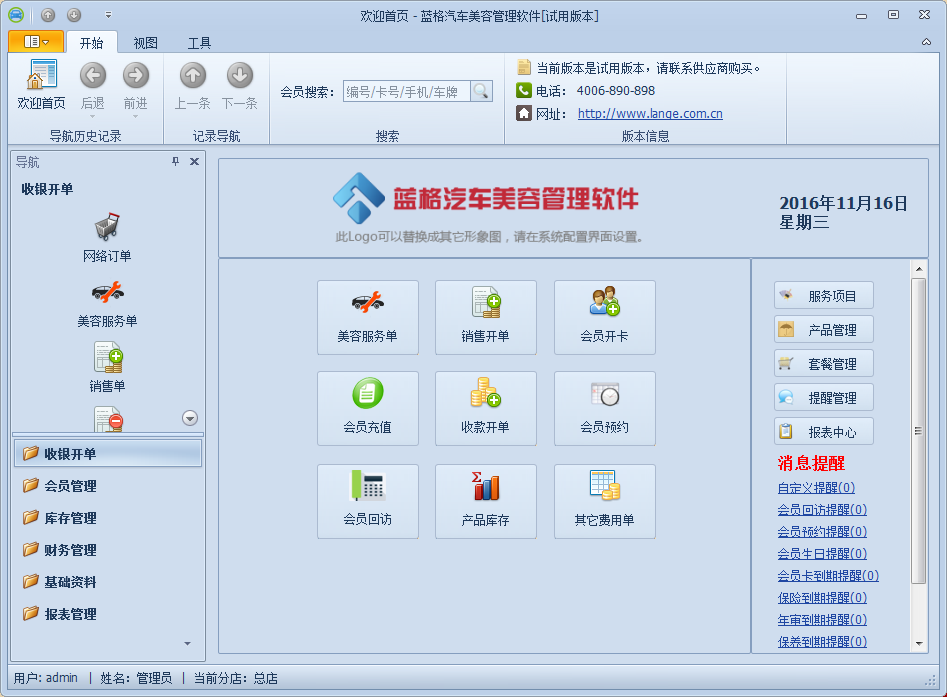
Task: Select the 会员管理 navigation group
Action: tap(108, 486)
